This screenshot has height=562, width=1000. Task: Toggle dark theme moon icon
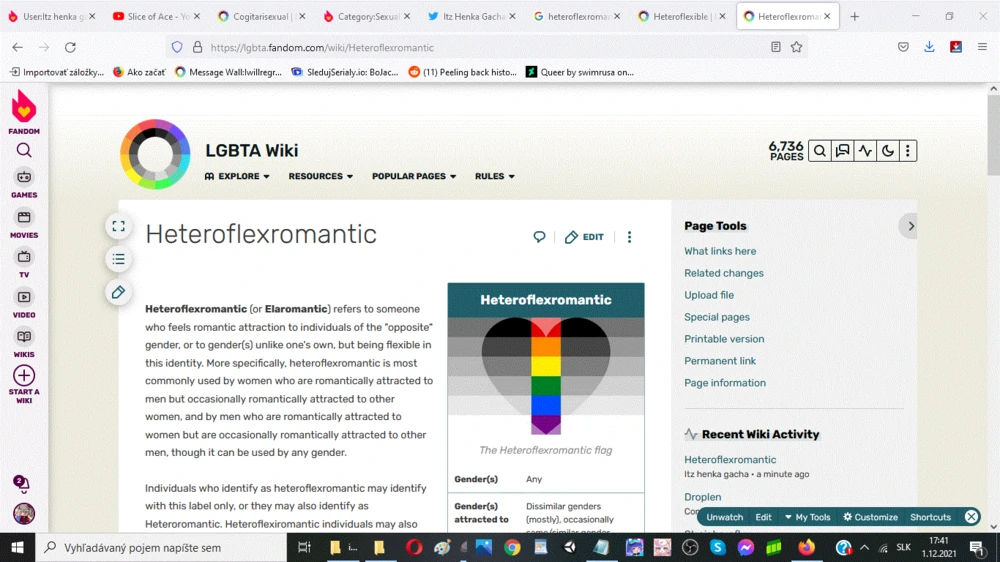click(888, 151)
